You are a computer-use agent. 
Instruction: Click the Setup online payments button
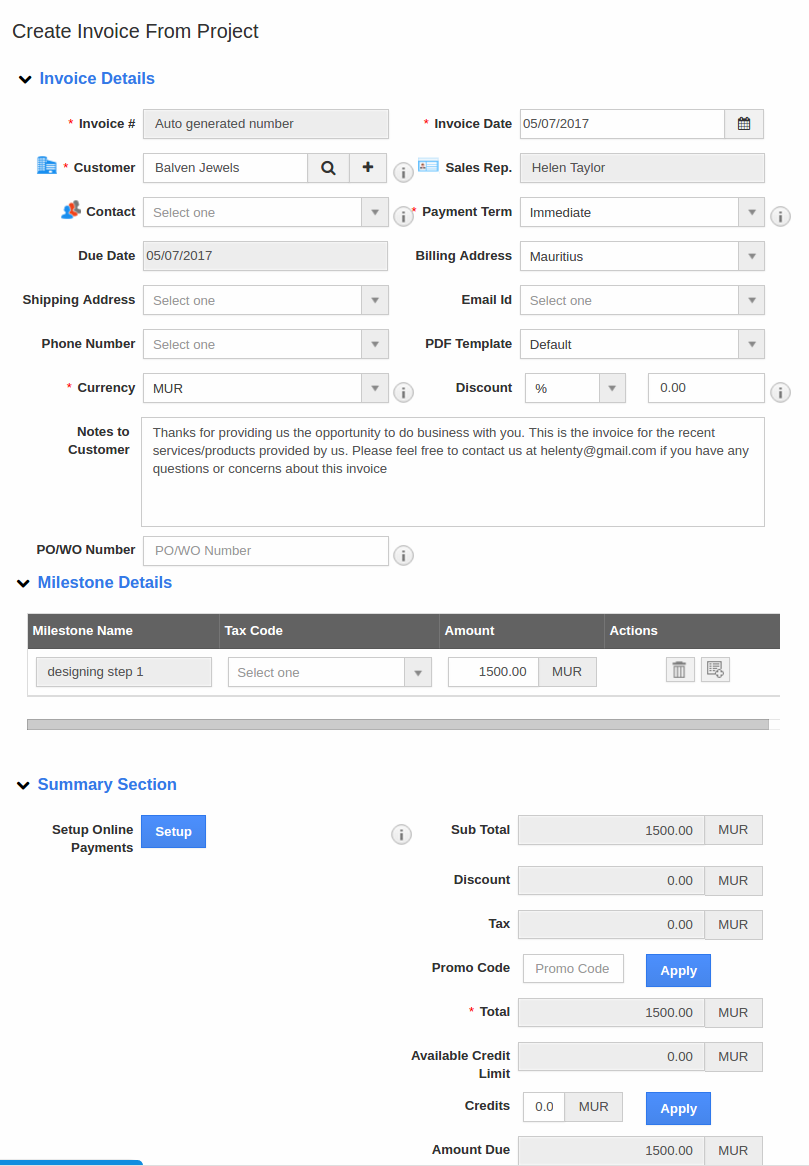coord(173,831)
